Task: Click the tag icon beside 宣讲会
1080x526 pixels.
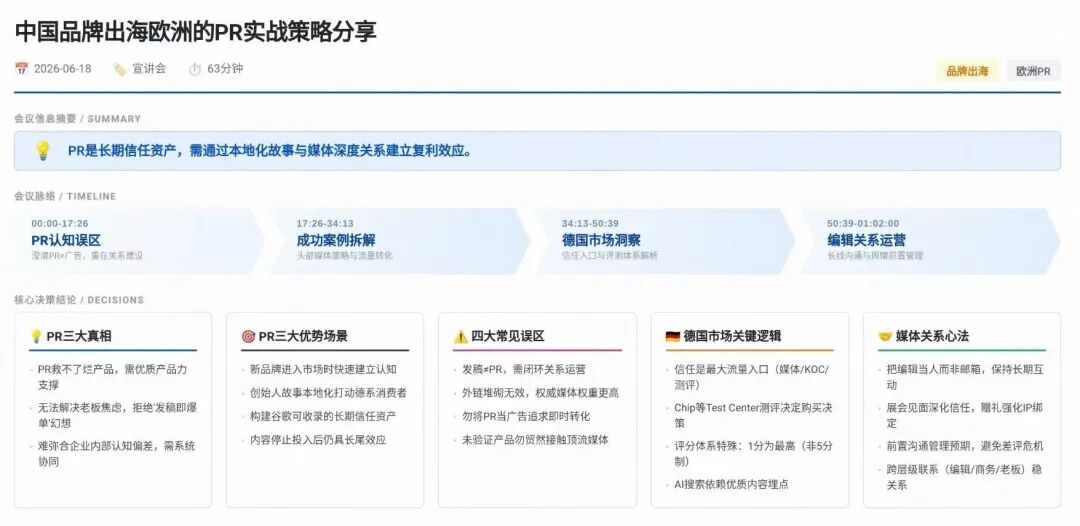Action: pos(119,69)
